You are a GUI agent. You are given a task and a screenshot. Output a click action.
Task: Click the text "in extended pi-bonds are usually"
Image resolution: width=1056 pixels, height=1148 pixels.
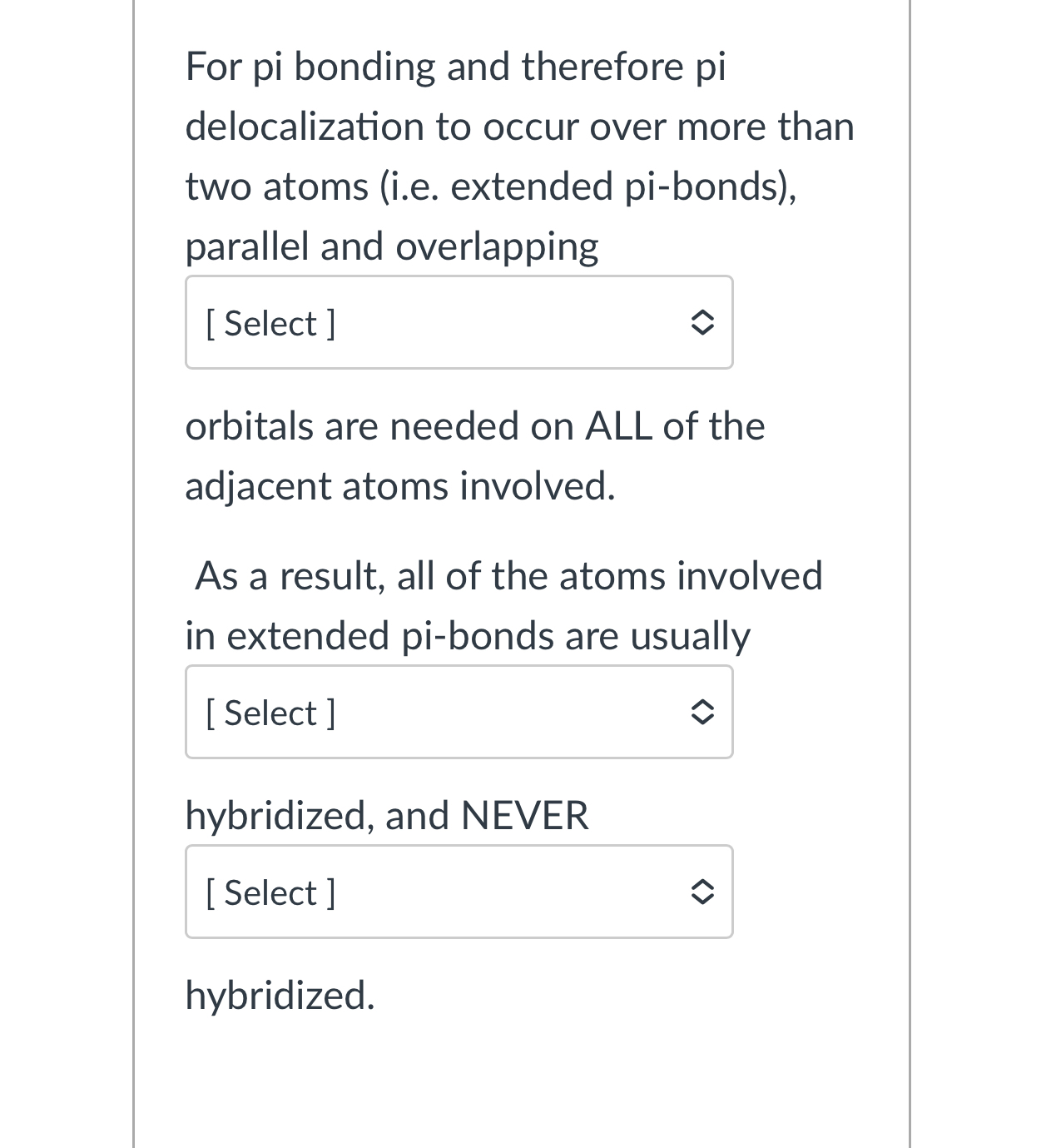(x=468, y=636)
